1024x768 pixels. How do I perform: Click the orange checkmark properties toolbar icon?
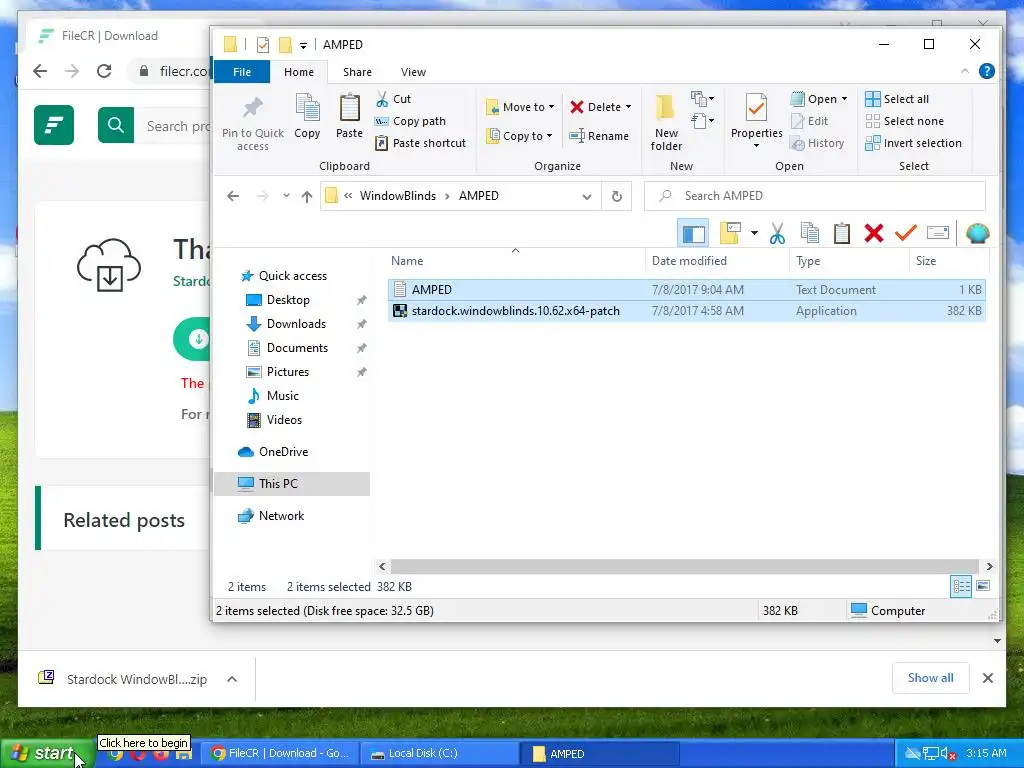906,232
